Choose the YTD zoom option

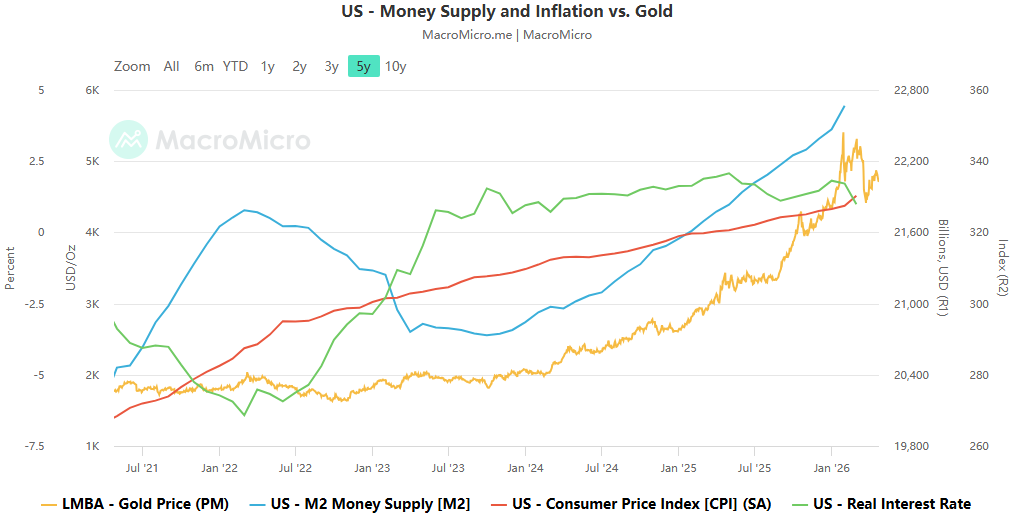pos(235,66)
